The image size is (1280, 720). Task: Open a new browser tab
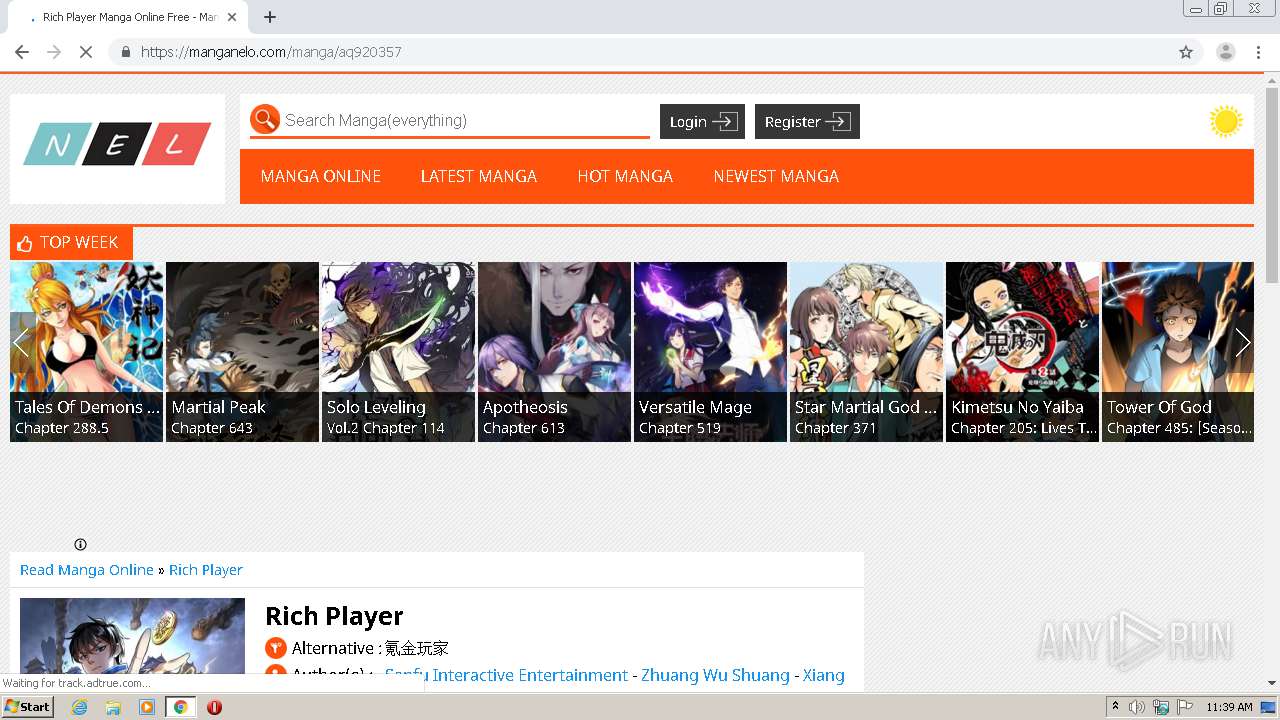pos(270,17)
